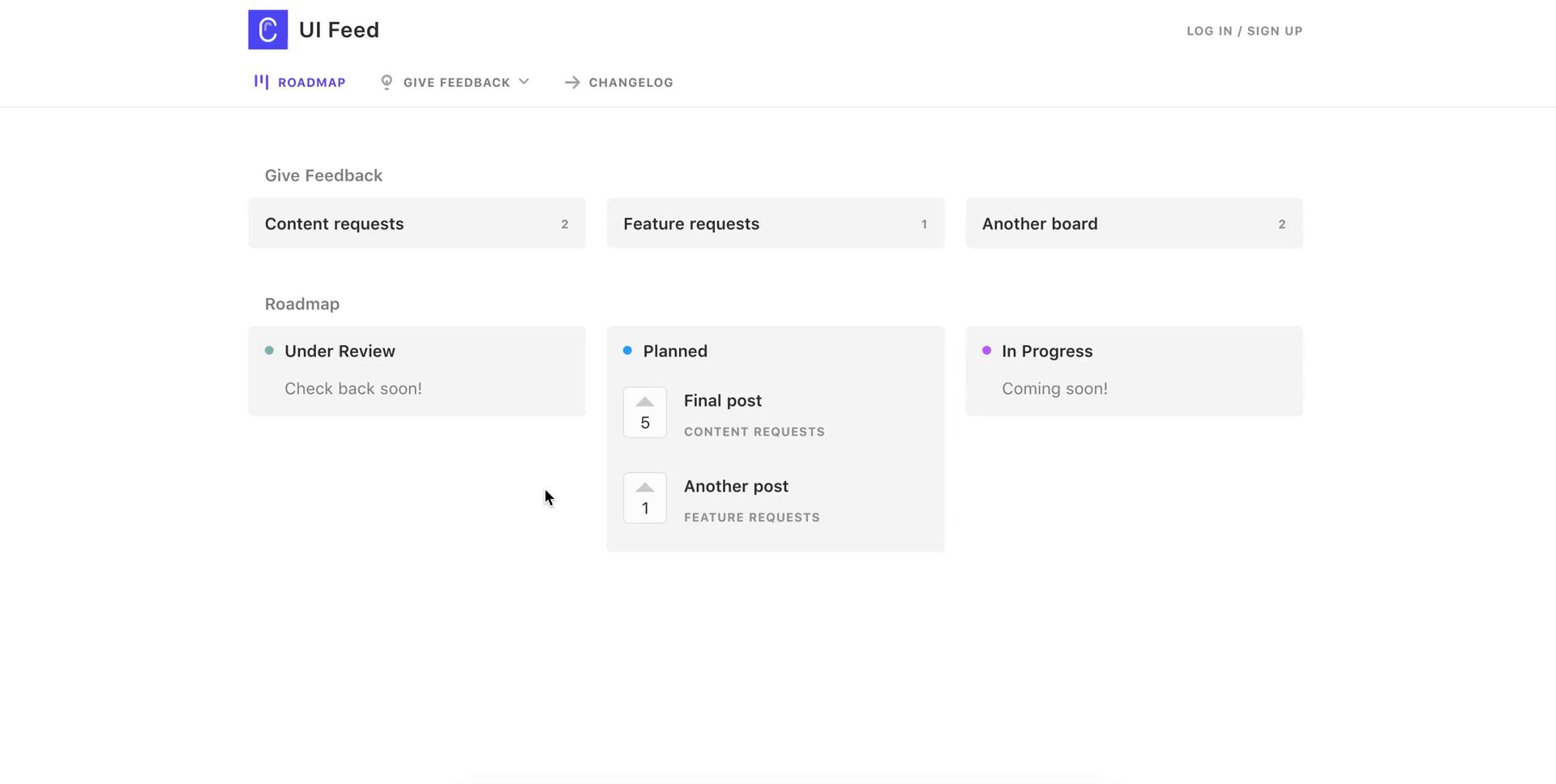Open the Roadmap tab

tap(311, 83)
